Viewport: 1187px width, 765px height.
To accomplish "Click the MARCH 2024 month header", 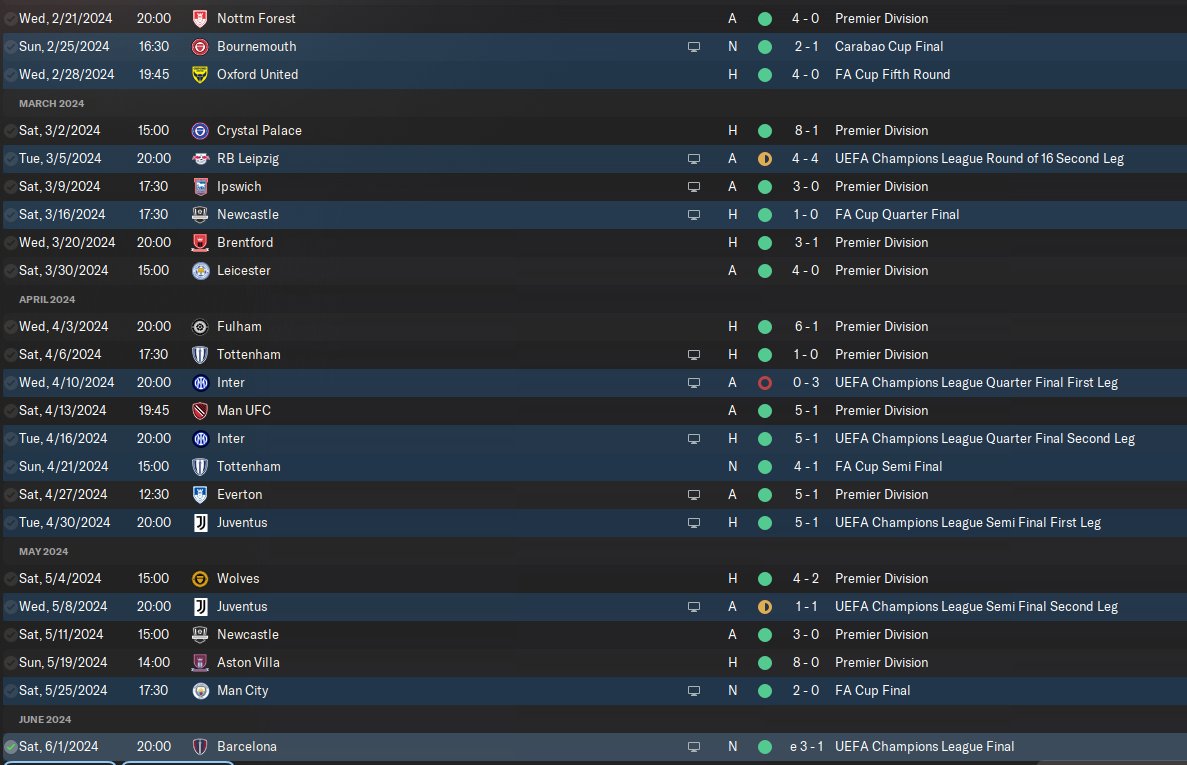I will pos(51,103).
